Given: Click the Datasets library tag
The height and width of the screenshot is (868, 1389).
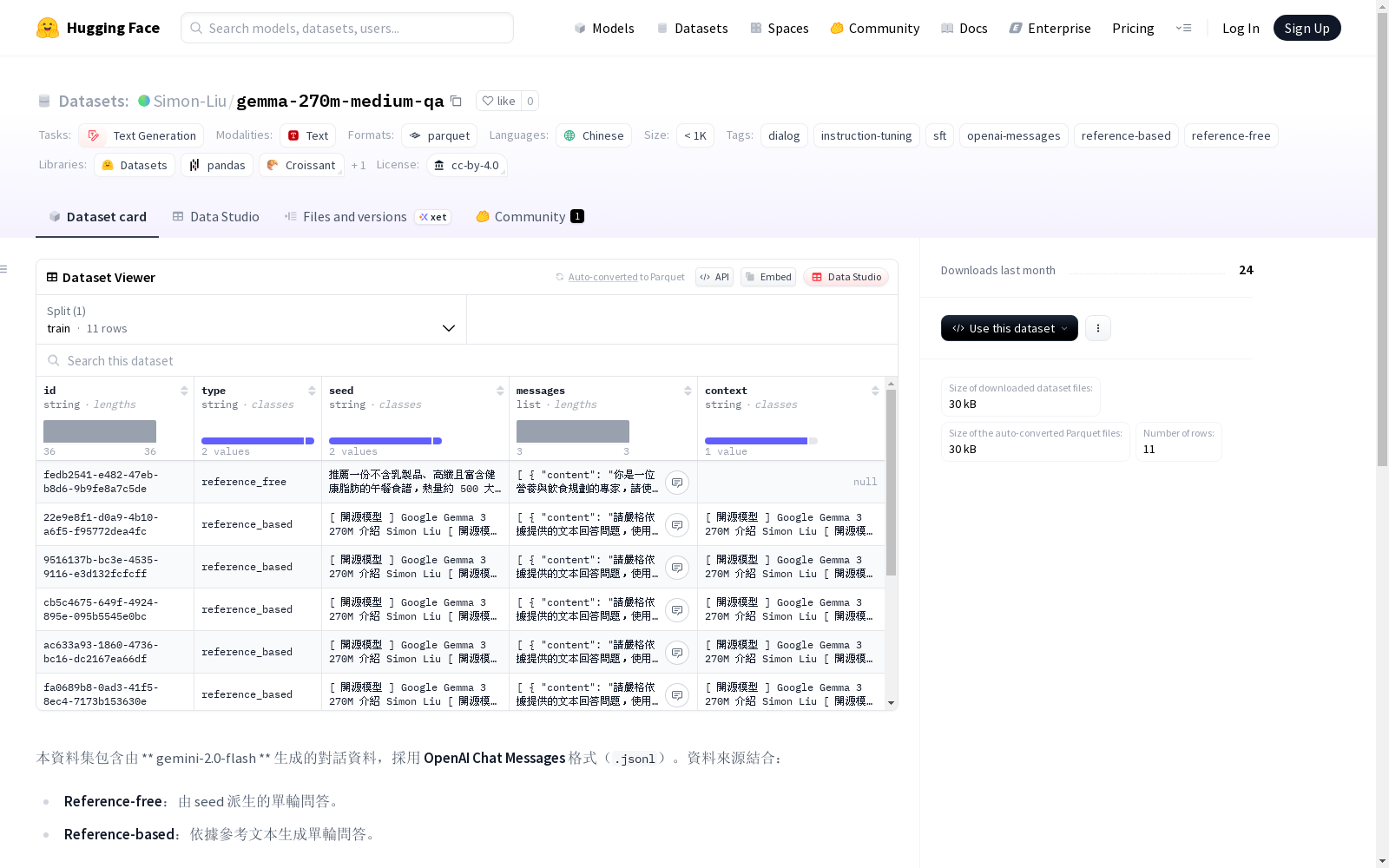Looking at the screenshot, I should (135, 165).
